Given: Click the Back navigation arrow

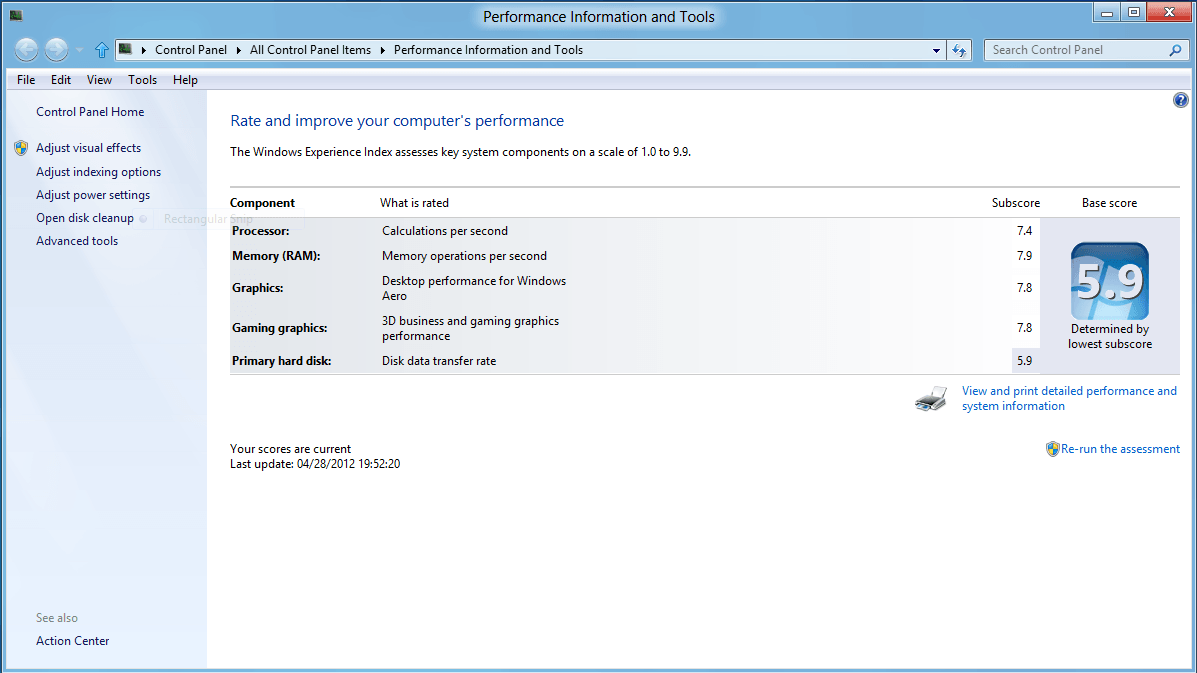Looking at the screenshot, I should click(x=26, y=50).
